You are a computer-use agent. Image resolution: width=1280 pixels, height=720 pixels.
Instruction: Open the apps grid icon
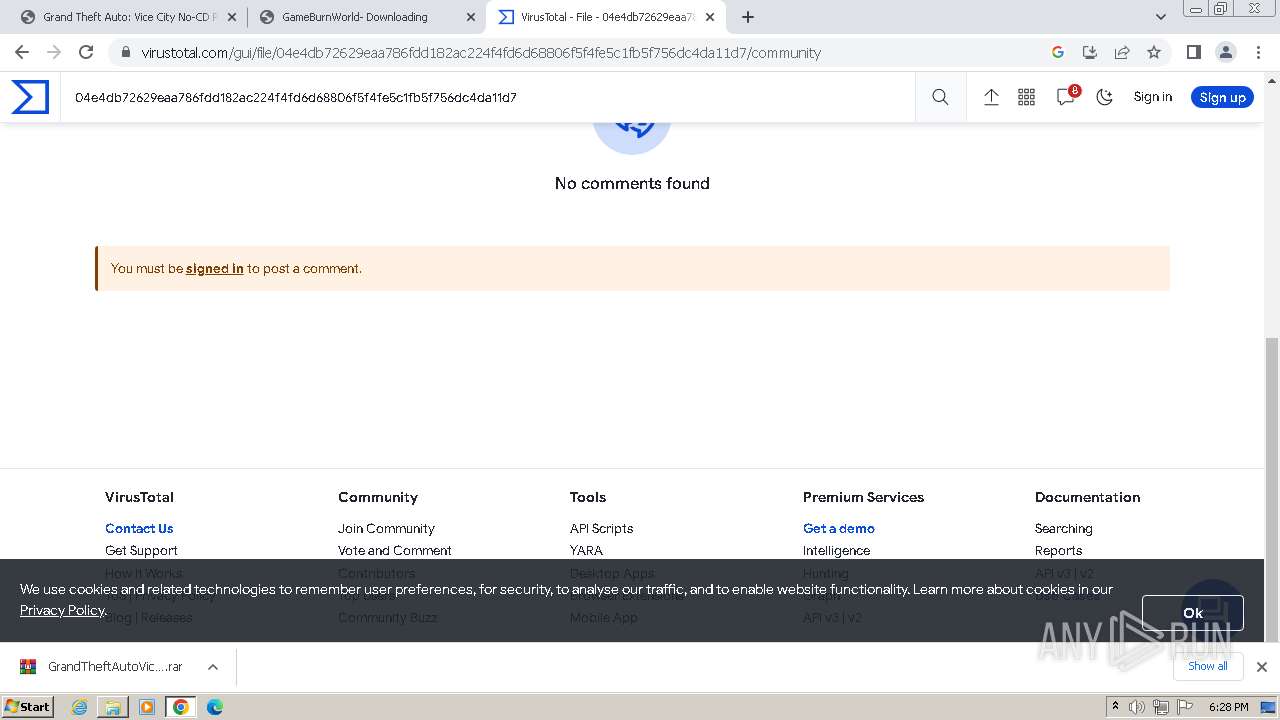pos(1026,97)
